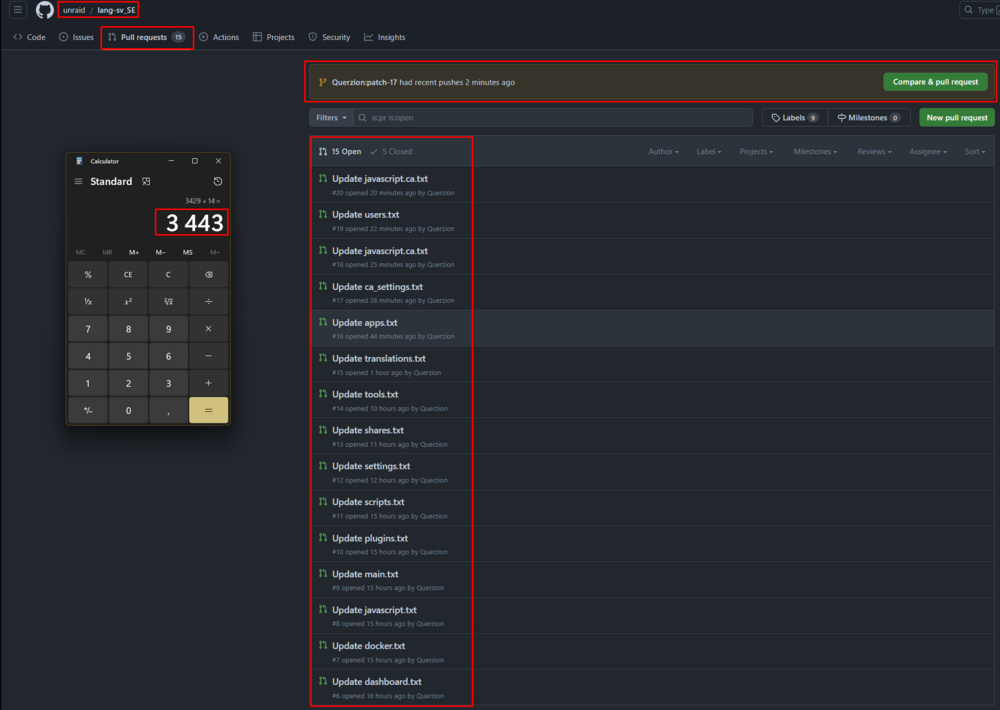Click the C clear key in Calculator
The width and height of the screenshot is (1000, 710).
[168, 274]
